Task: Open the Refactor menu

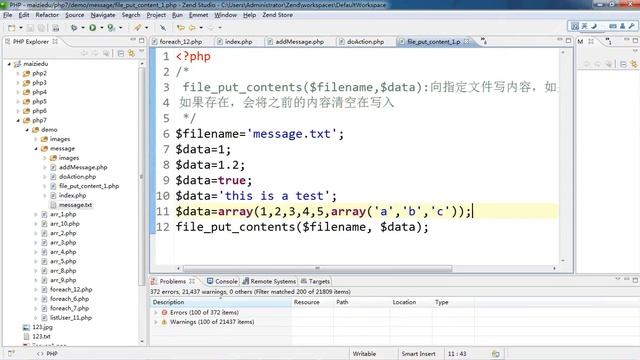Action: pos(47,15)
